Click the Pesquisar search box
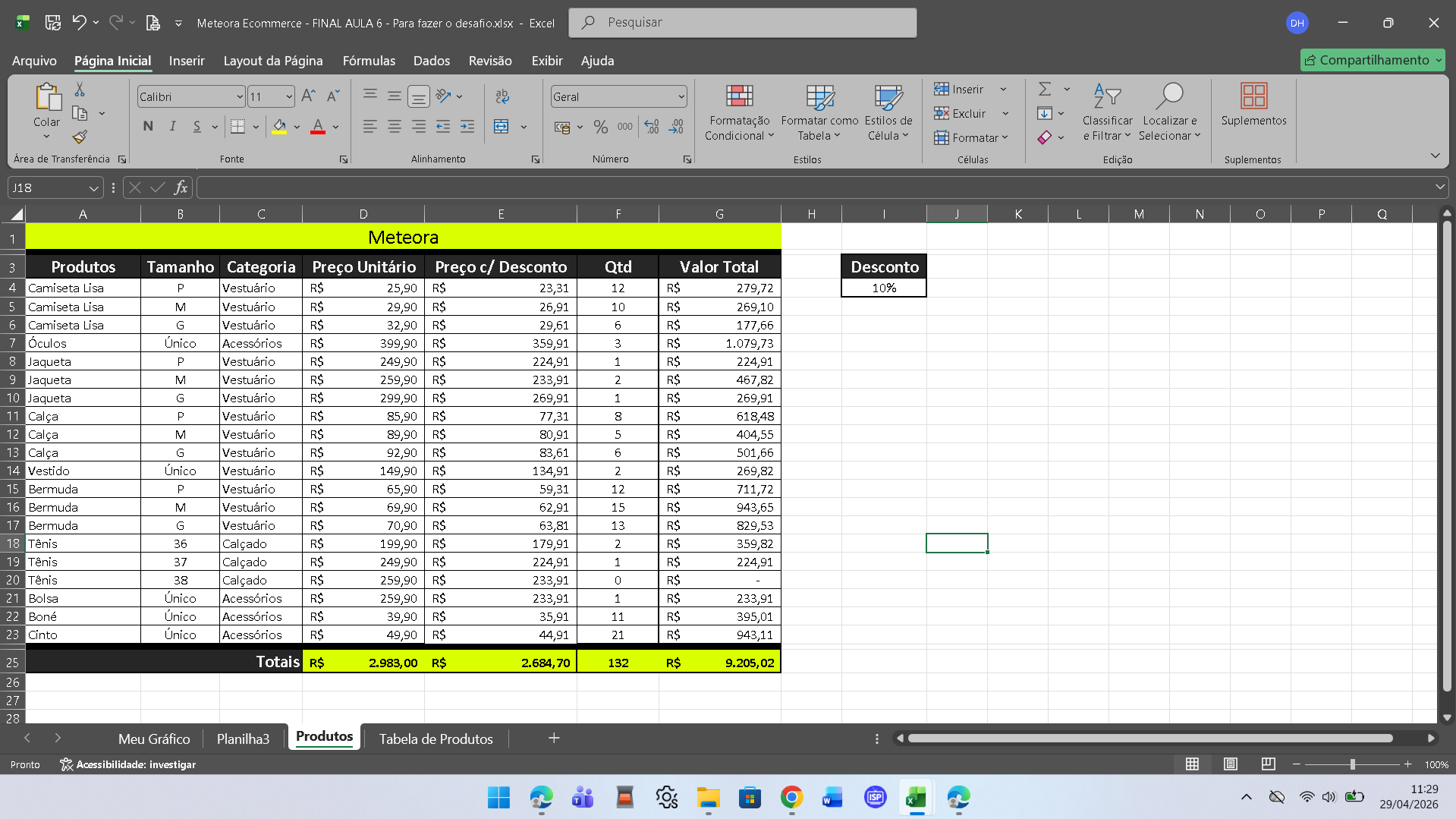The height and width of the screenshot is (819, 1456). tap(742, 23)
